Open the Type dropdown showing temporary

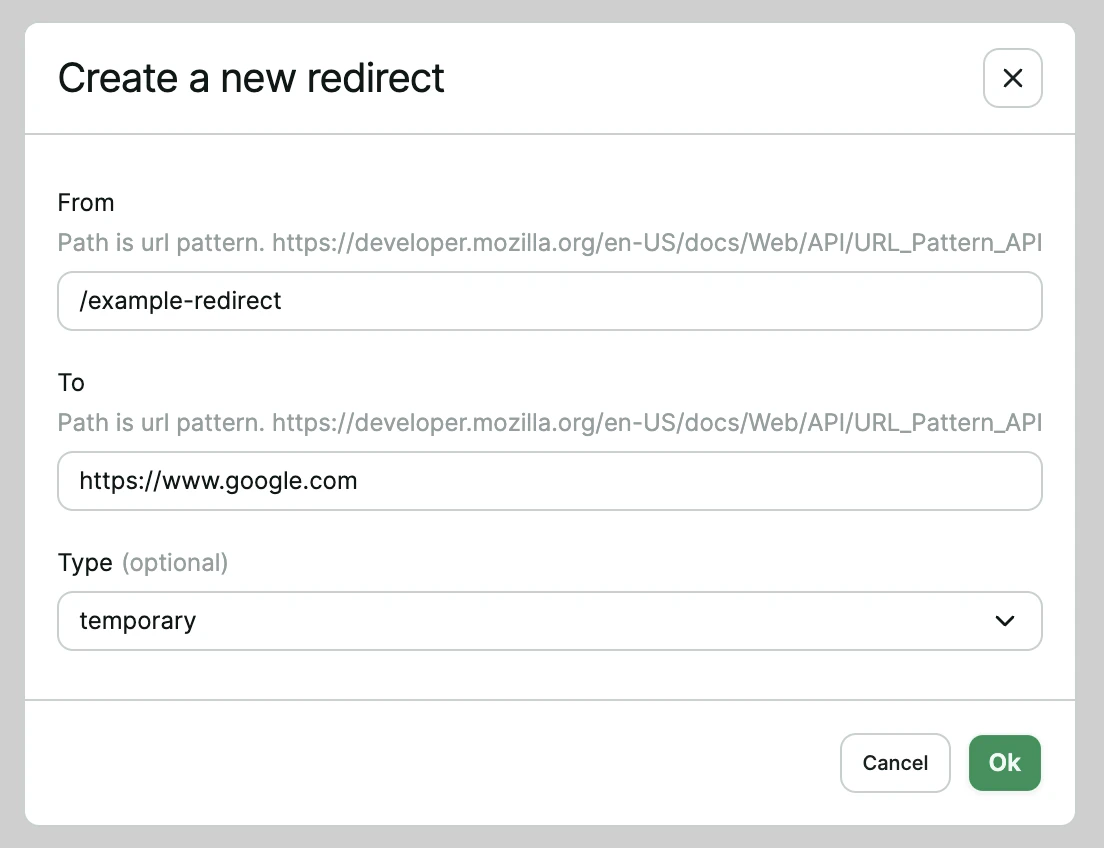[550, 621]
